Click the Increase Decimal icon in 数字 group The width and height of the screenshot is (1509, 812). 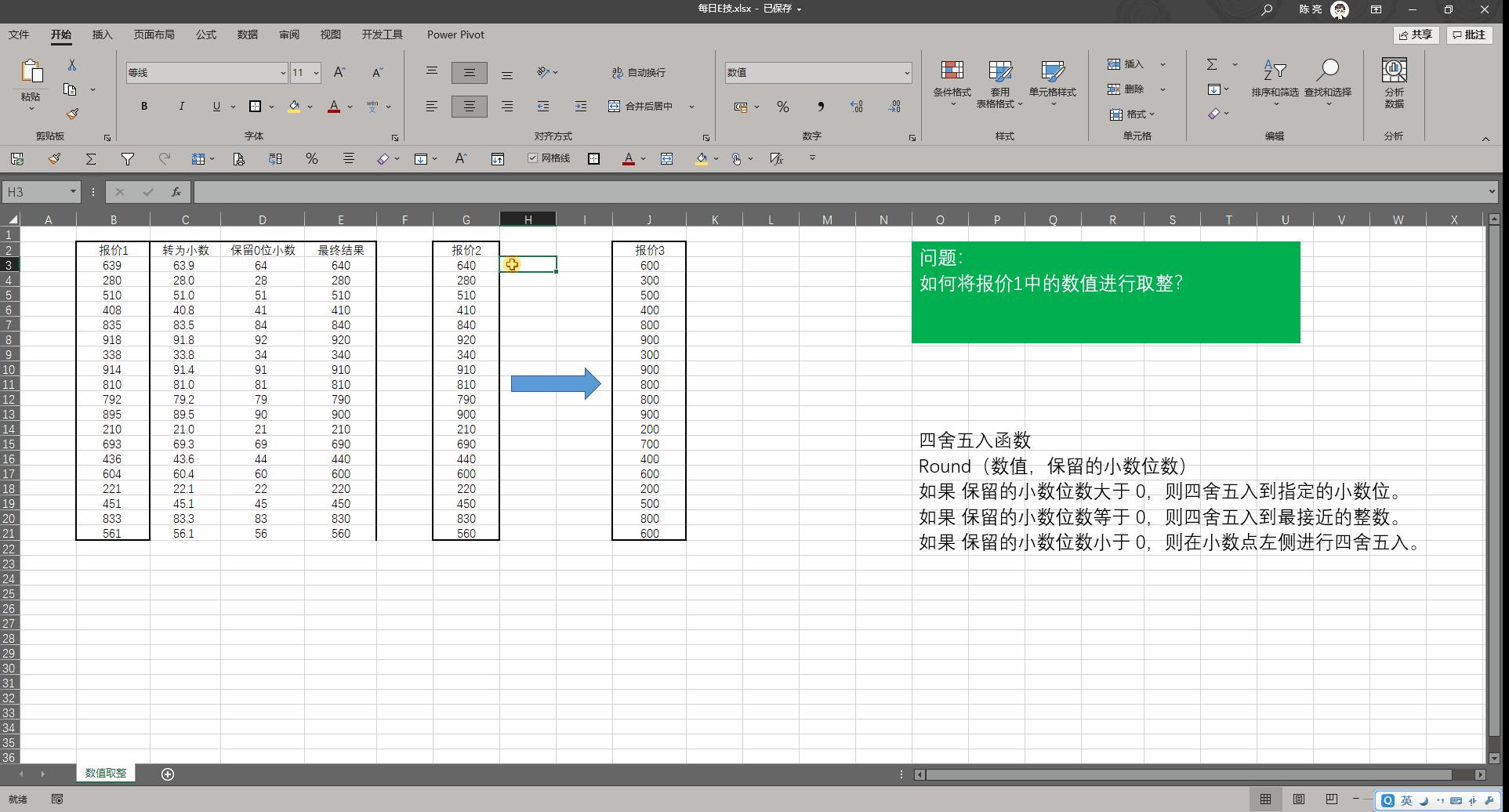(x=856, y=107)
